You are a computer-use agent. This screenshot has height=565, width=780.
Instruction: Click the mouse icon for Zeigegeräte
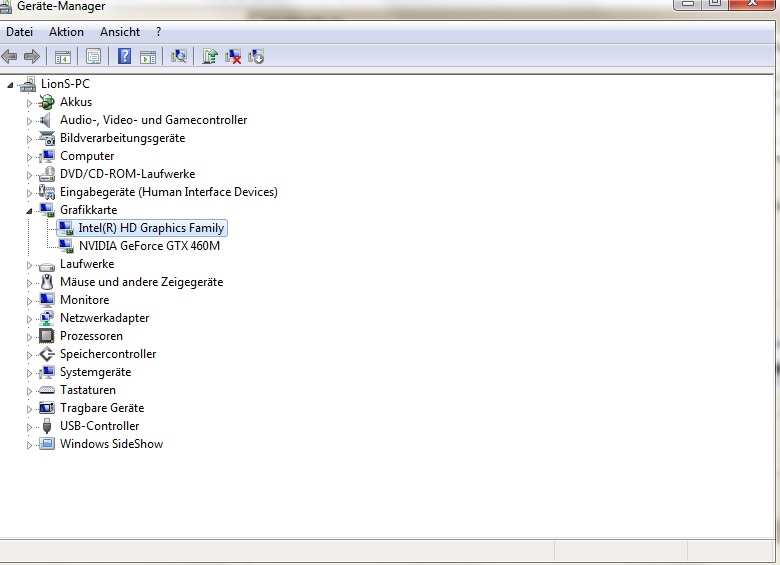(x=47, y=282)
